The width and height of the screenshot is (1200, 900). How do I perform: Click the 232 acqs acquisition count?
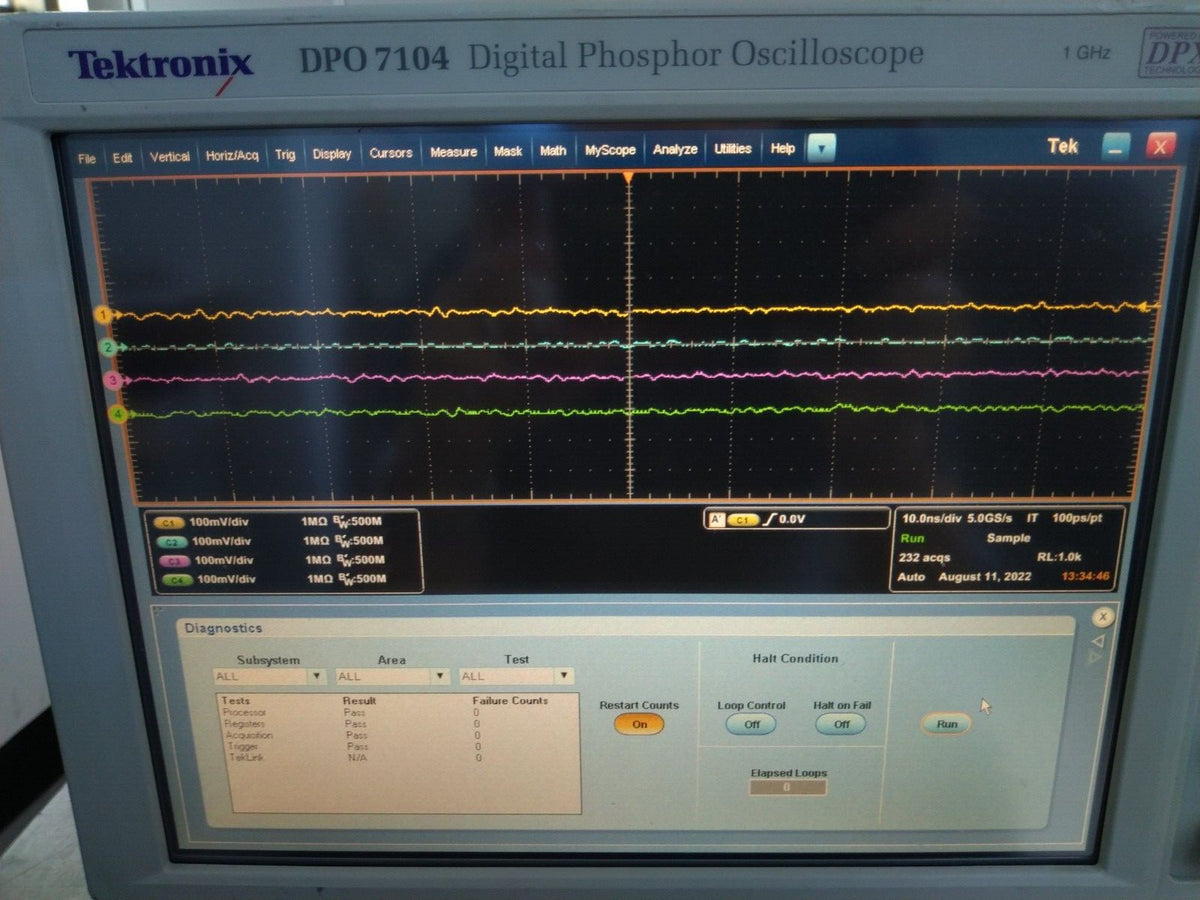[x=925, y=557]
